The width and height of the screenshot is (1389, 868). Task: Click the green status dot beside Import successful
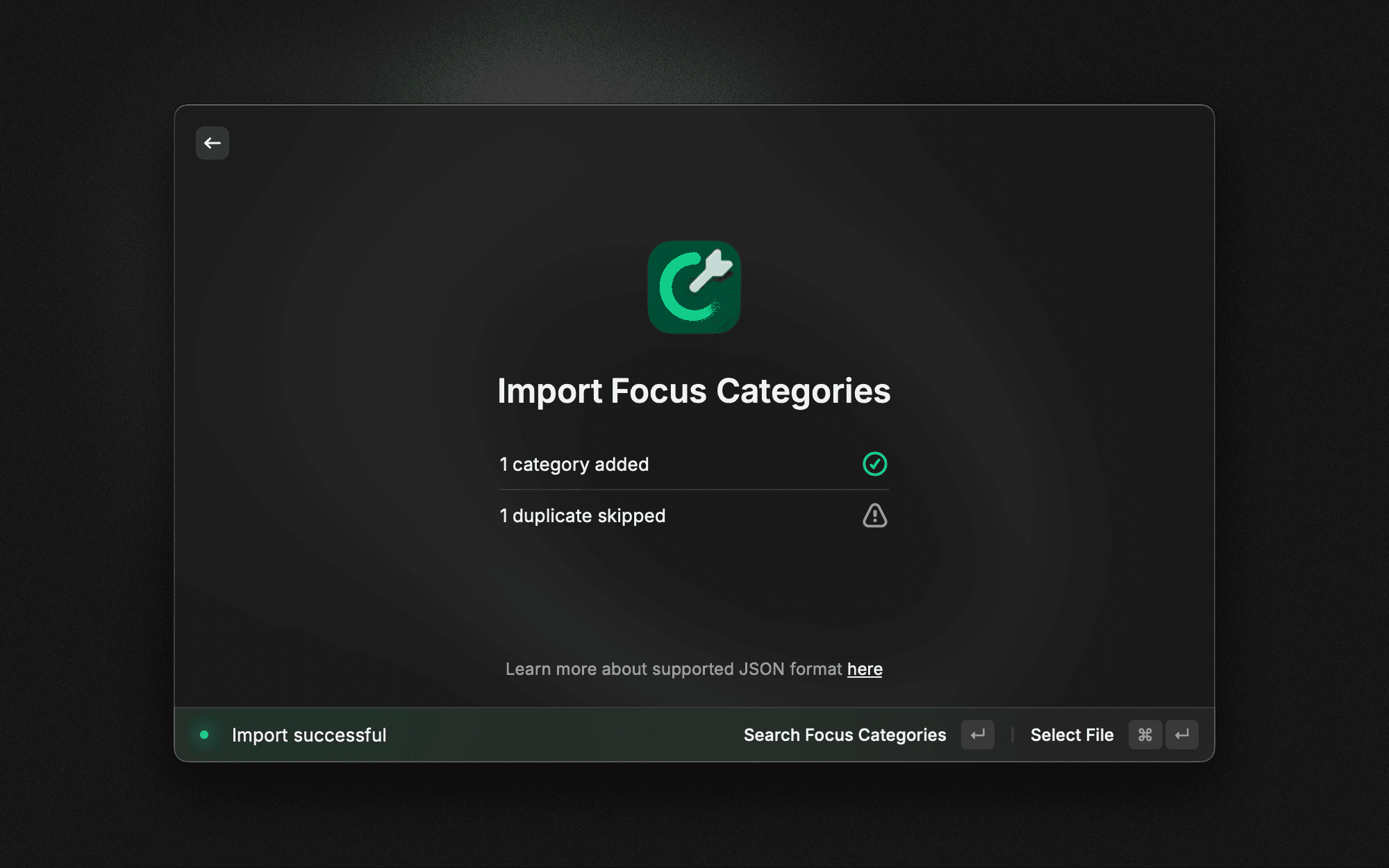pos(203,735)
